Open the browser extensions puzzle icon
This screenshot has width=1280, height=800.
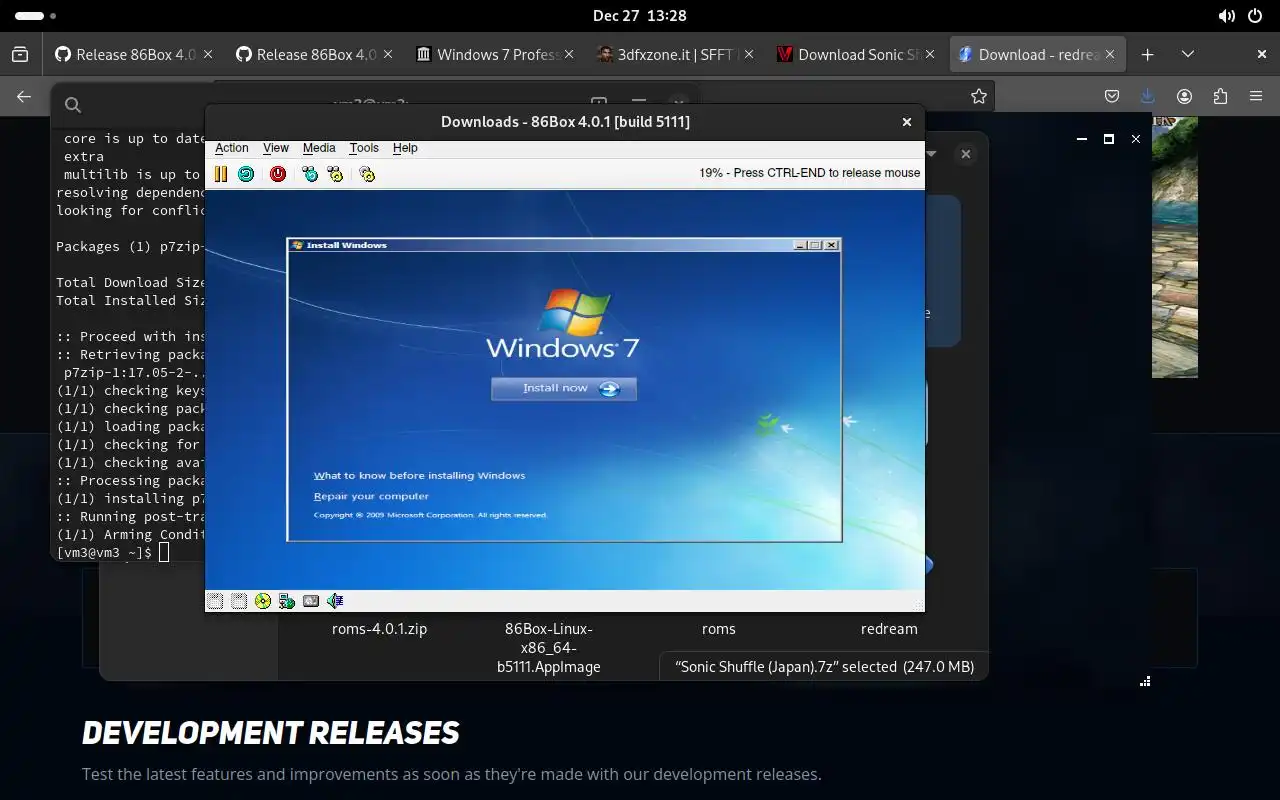[x=1220, y=96]
